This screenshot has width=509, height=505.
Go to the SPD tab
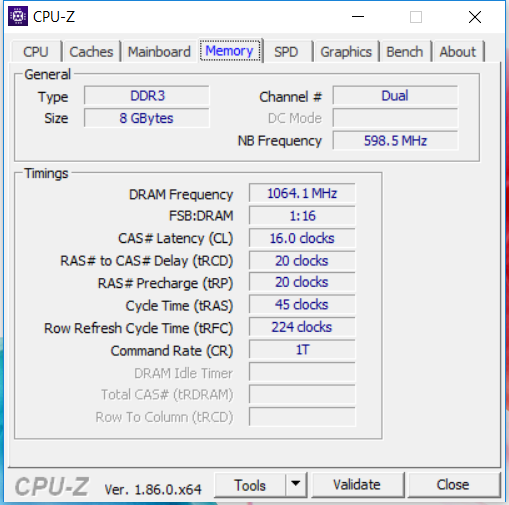286,52
